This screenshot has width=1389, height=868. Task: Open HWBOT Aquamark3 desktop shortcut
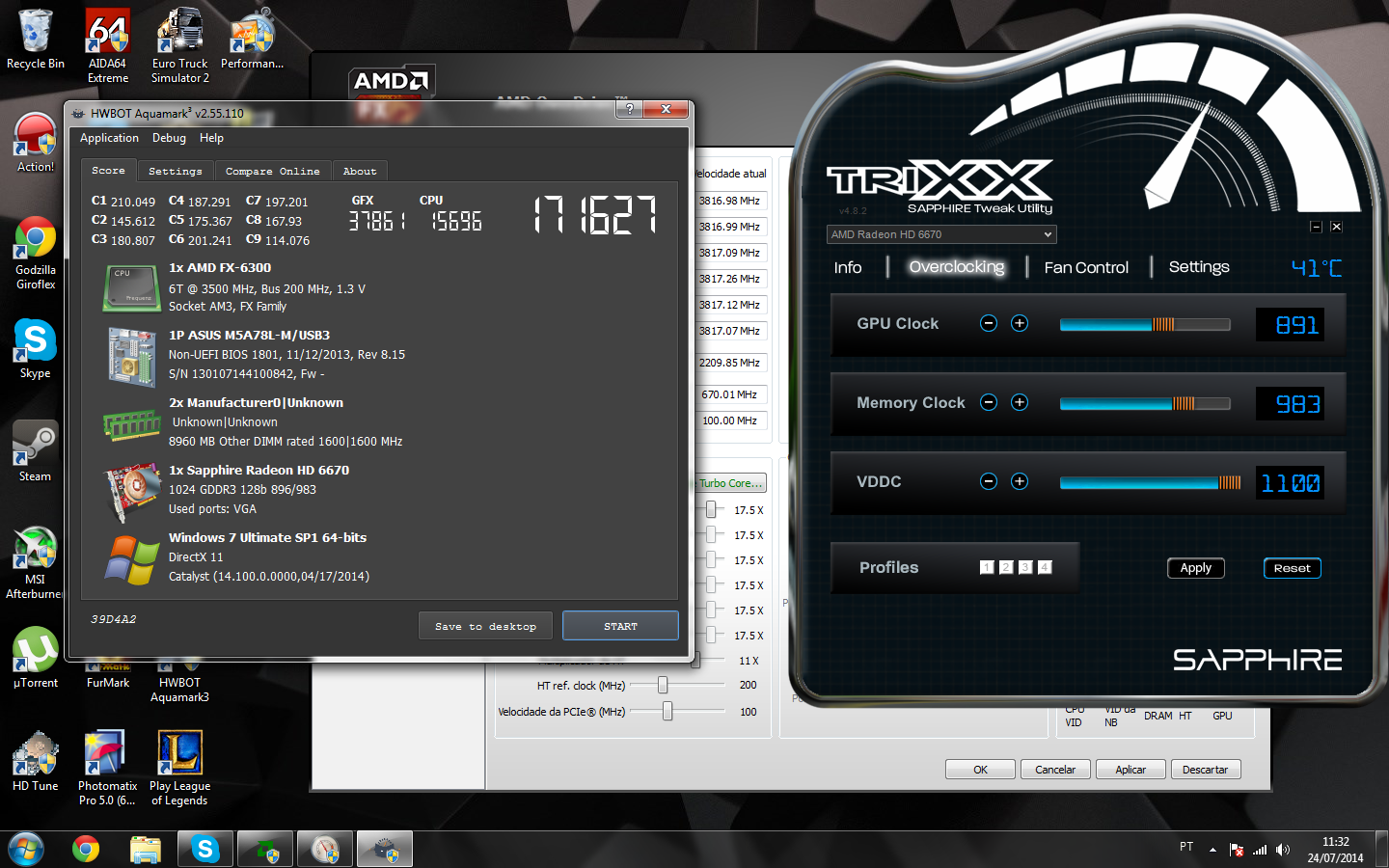pyautogui.click(x=179, y=683)
